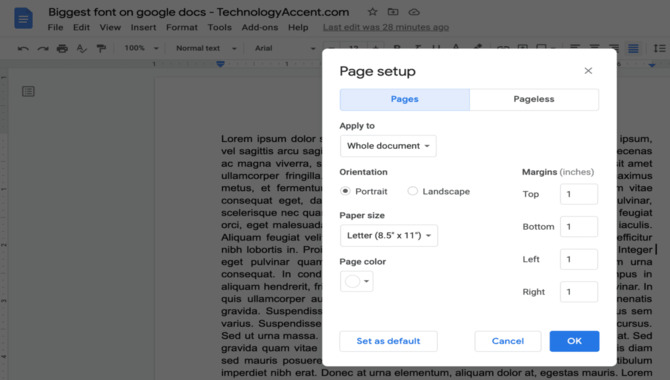This screenshot has height=380, width=670.
Task: Open the File menu
Action: [x=55, y=27]
